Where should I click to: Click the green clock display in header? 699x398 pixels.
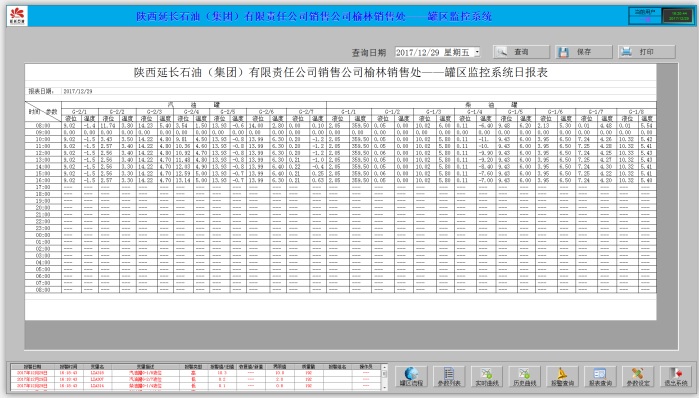[678, 16]
